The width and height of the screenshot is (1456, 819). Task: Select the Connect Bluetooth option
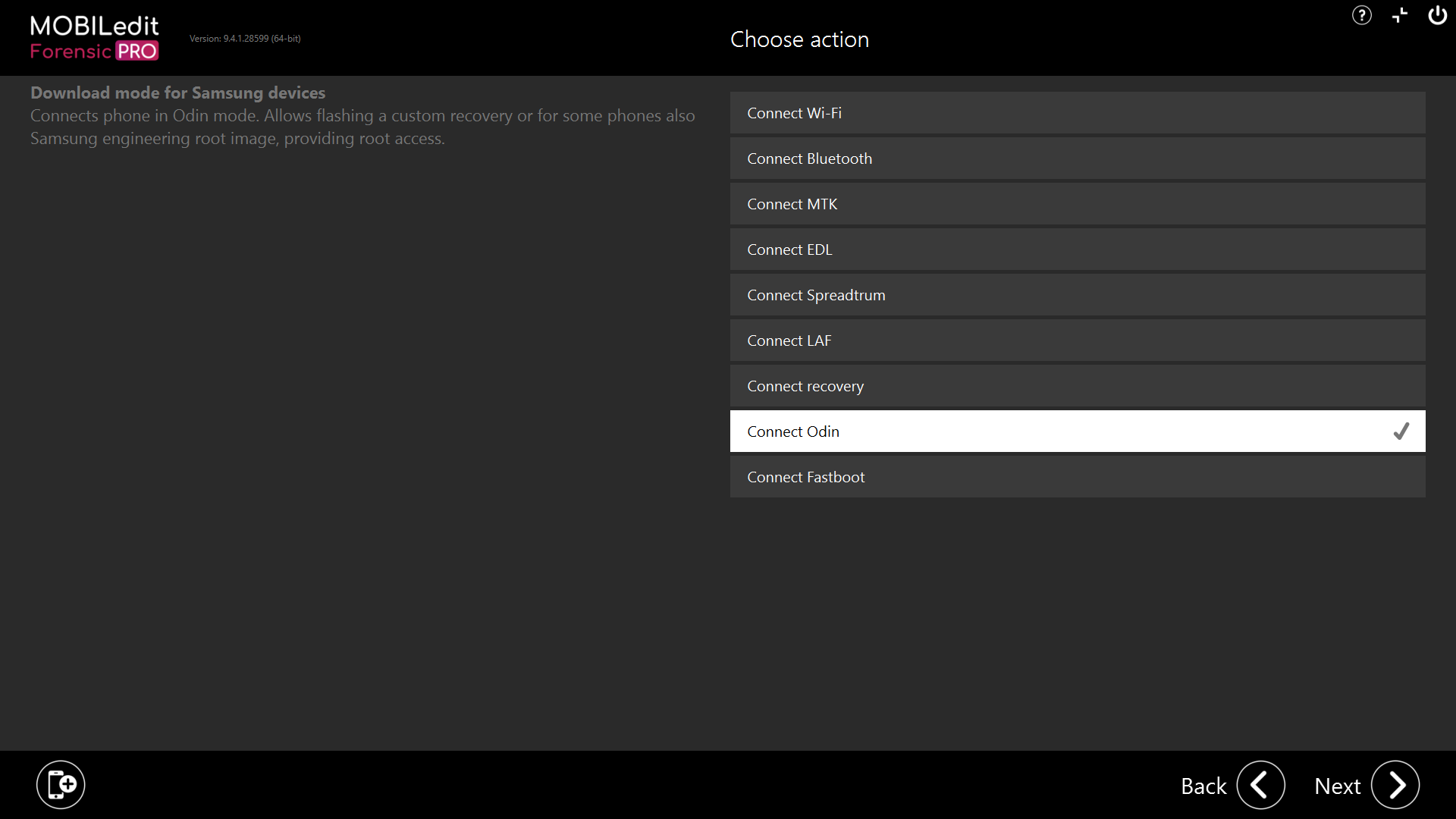pos(1077,158)
